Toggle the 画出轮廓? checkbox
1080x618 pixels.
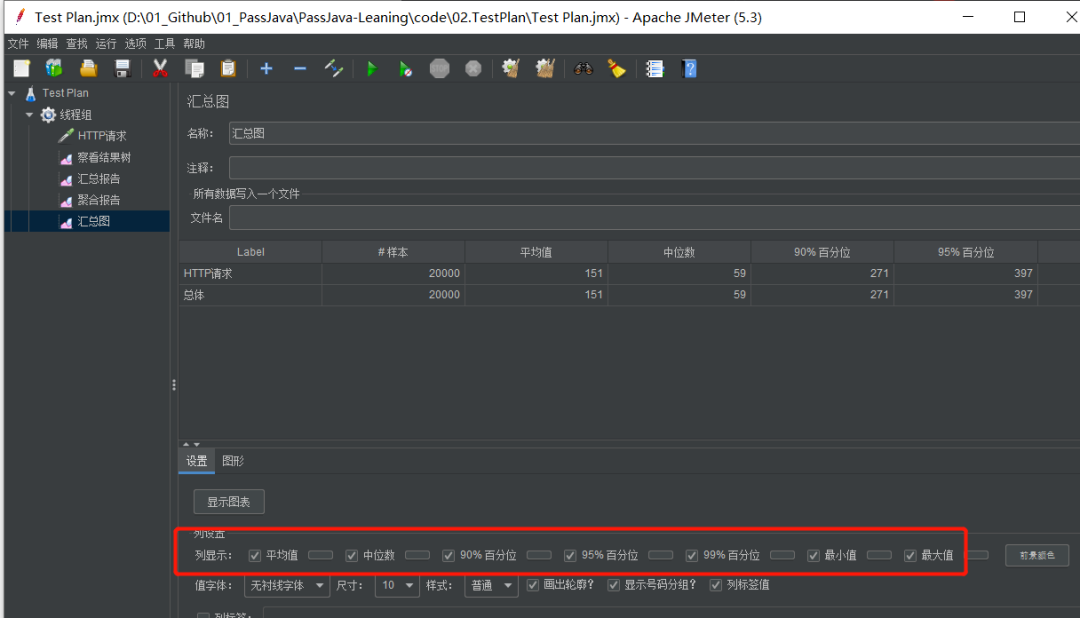532,585
